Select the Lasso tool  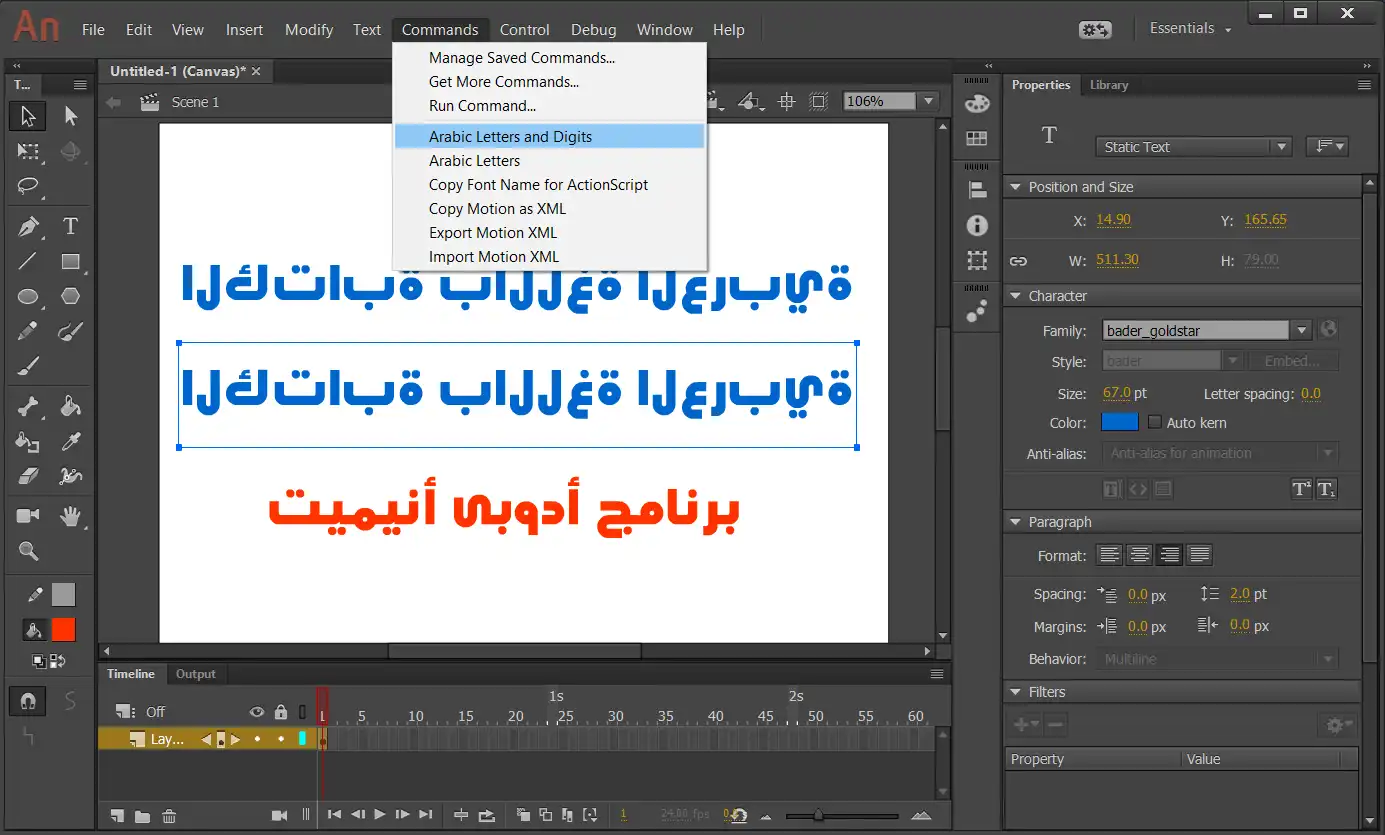[28, 187]
